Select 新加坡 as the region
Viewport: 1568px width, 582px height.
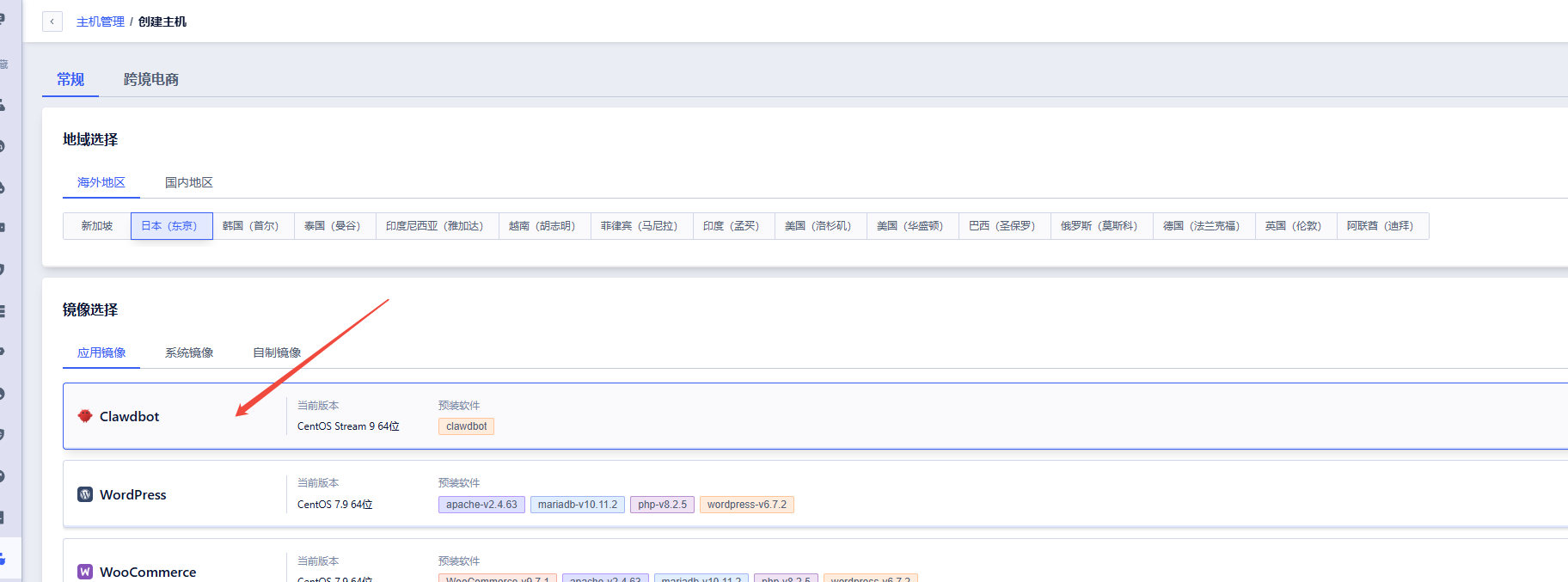[x=97, y=226]
